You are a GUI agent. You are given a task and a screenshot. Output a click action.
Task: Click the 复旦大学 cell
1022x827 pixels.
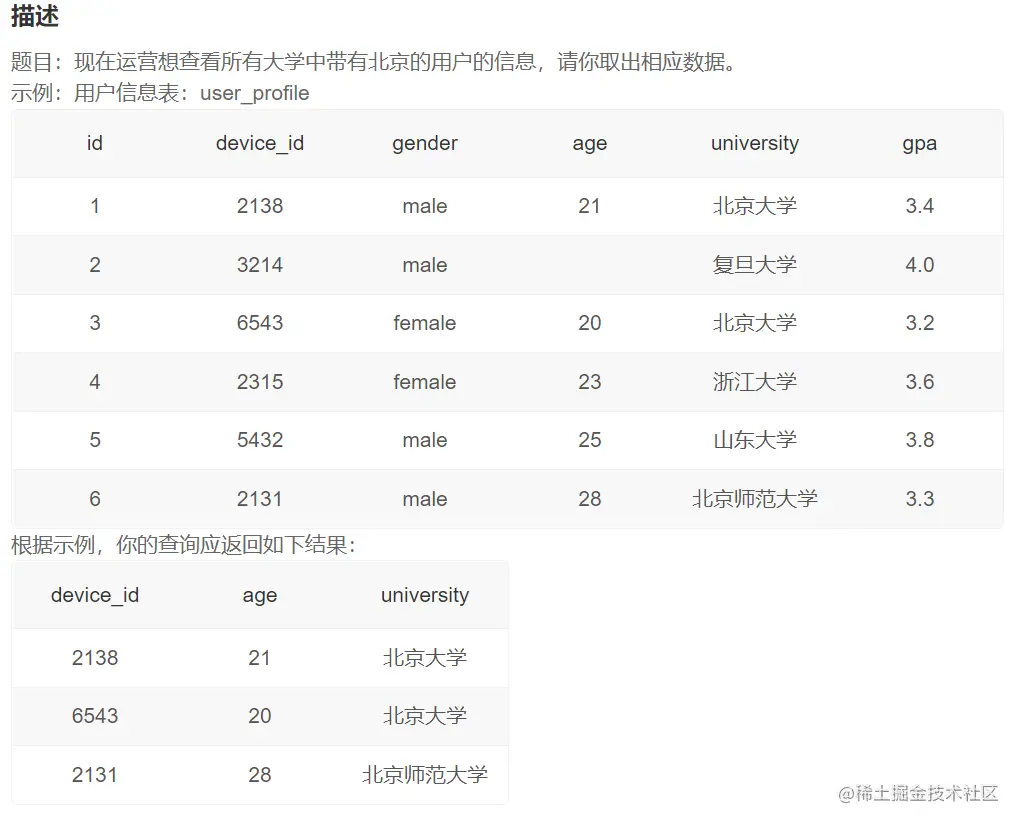point(754,265)
